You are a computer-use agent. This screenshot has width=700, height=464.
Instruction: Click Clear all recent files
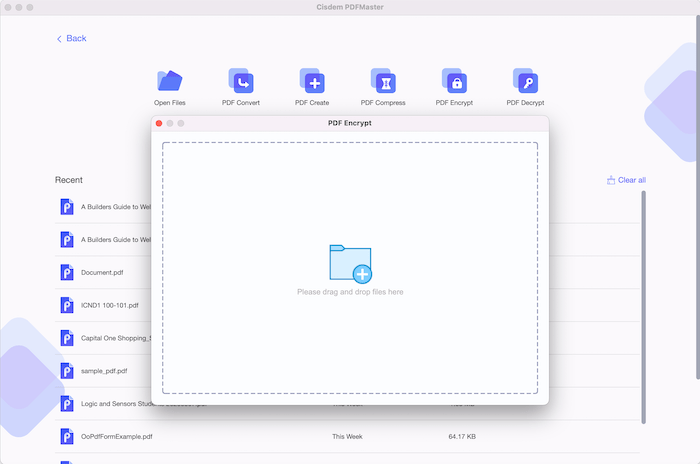[626, 180]
